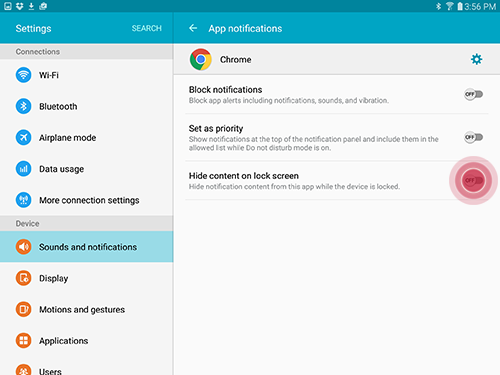Click Block app alerts description text
Viewport: 500px width, 375px height.
289,100
